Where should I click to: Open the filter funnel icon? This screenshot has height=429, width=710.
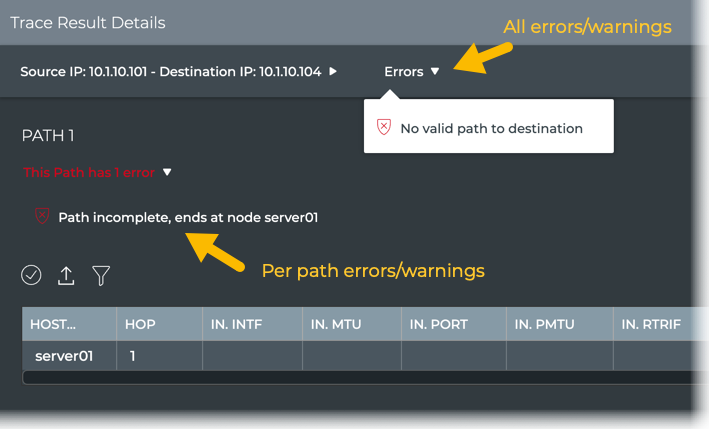[101, 275]
